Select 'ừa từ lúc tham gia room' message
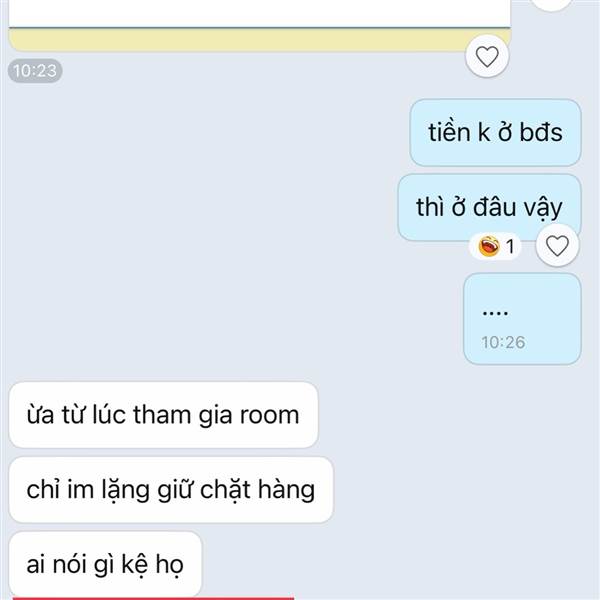600x600 pixels. click(x=163, y=415)
